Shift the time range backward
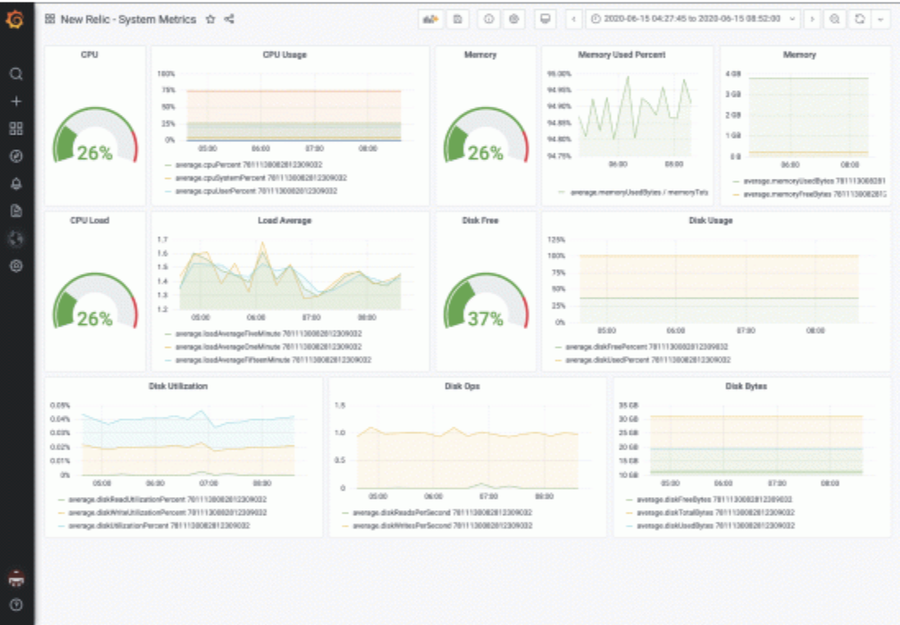The height and width of the screenshot is (625, 900). point(573,19)
